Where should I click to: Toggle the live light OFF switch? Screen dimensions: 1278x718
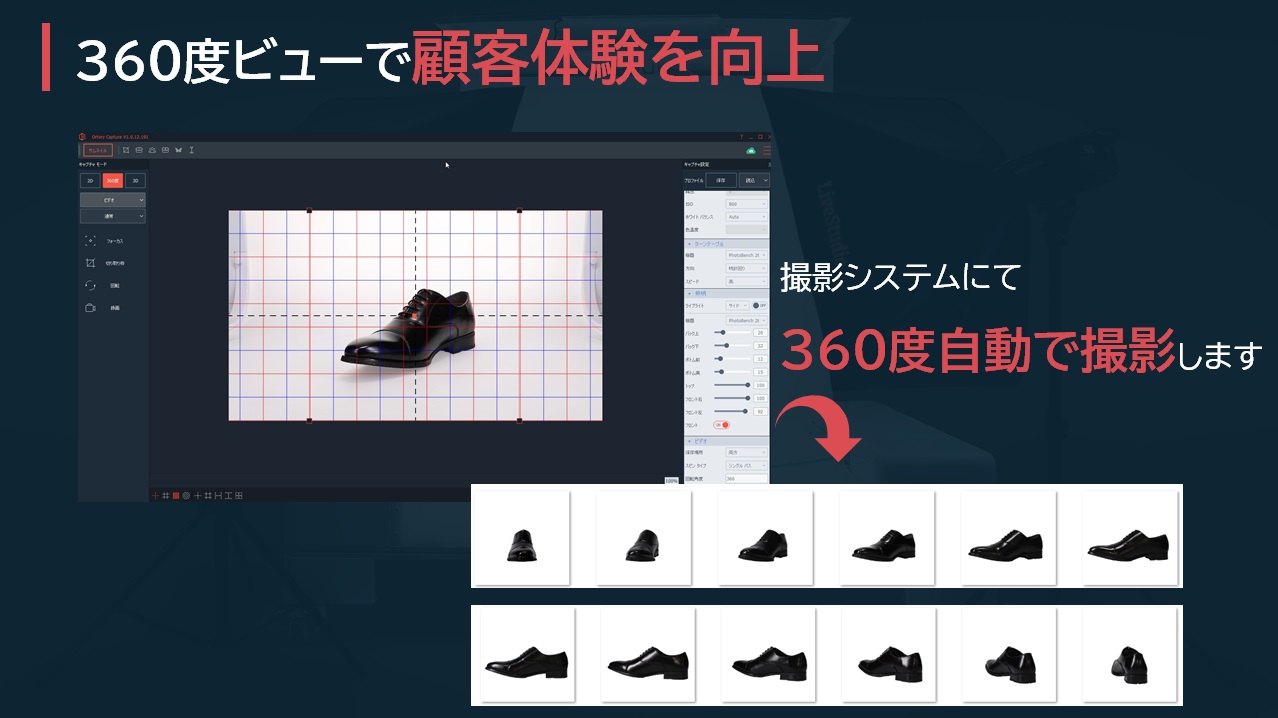click(760, 305)
